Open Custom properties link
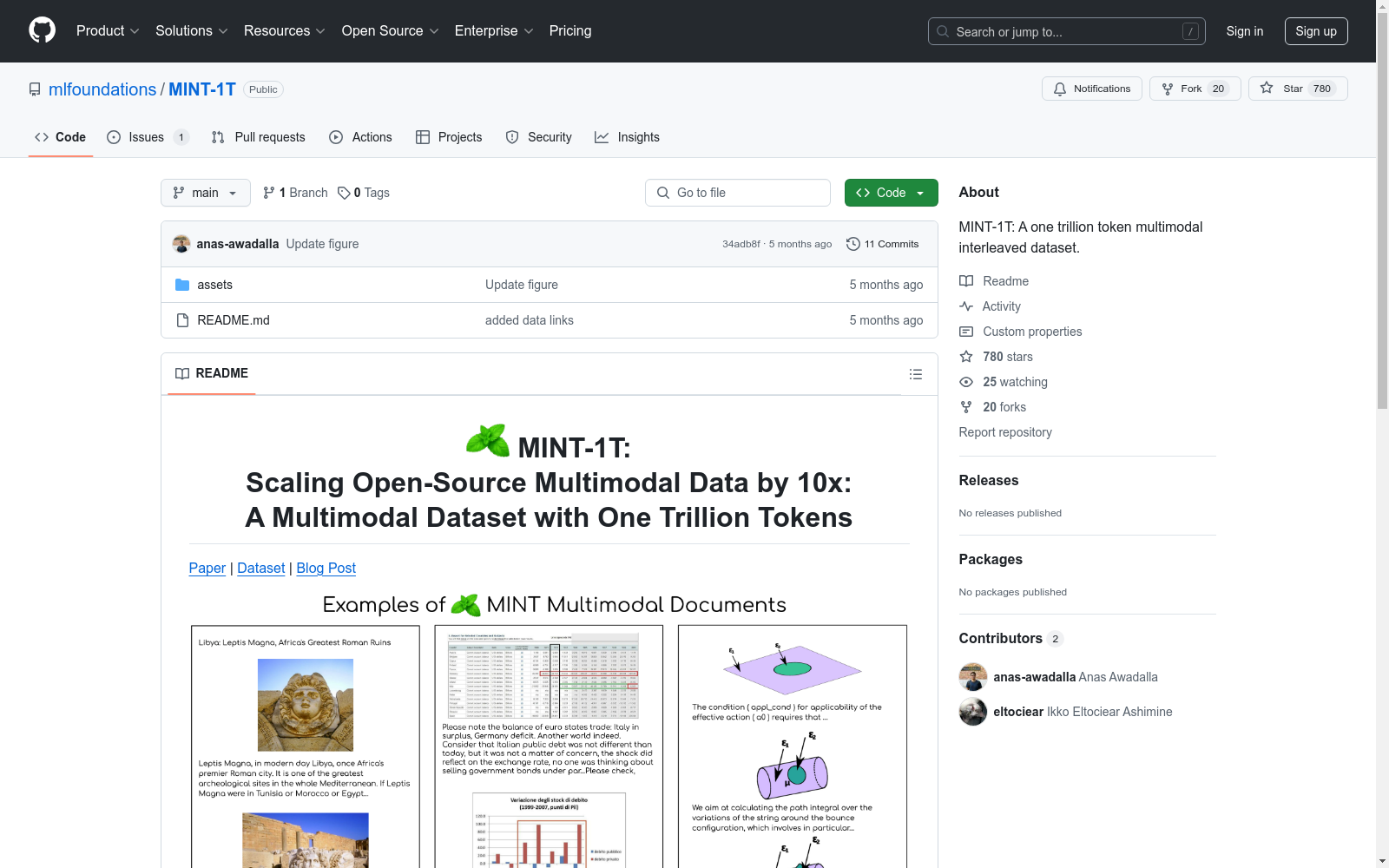 click(1021, 332)
